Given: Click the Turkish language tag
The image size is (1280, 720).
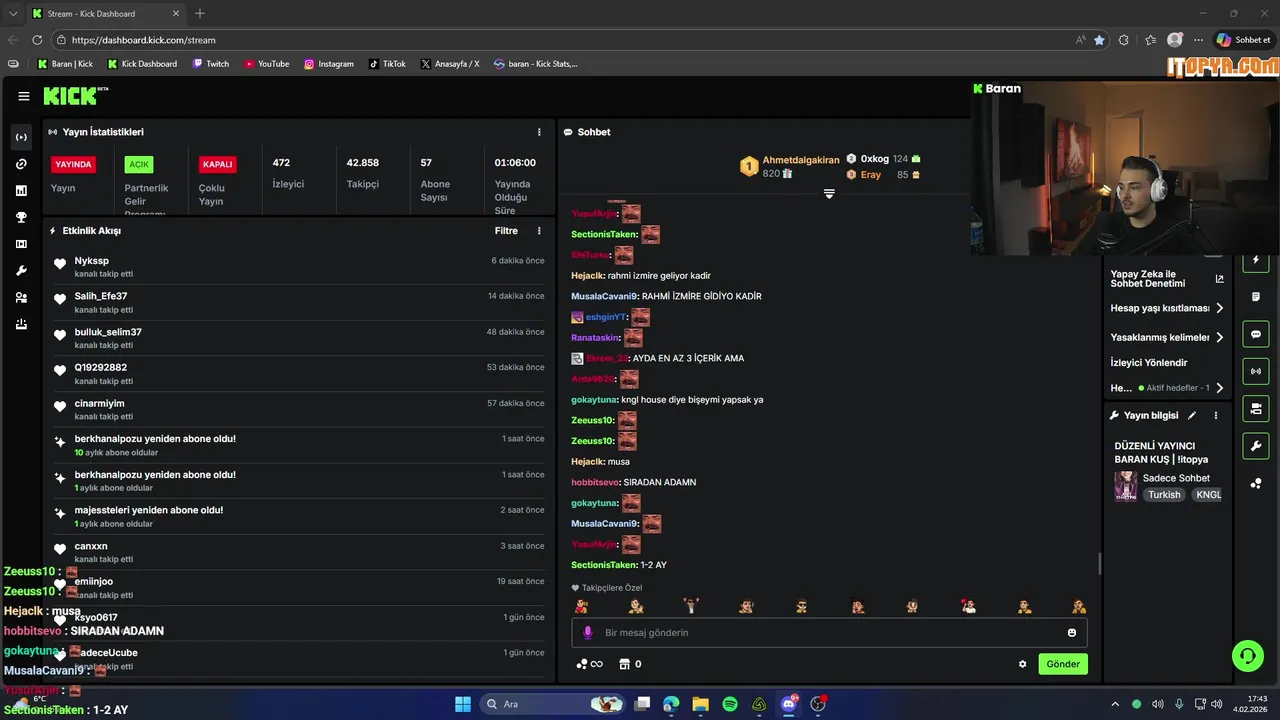Looking at the screenshot, I should click(x=1164, y=495).
